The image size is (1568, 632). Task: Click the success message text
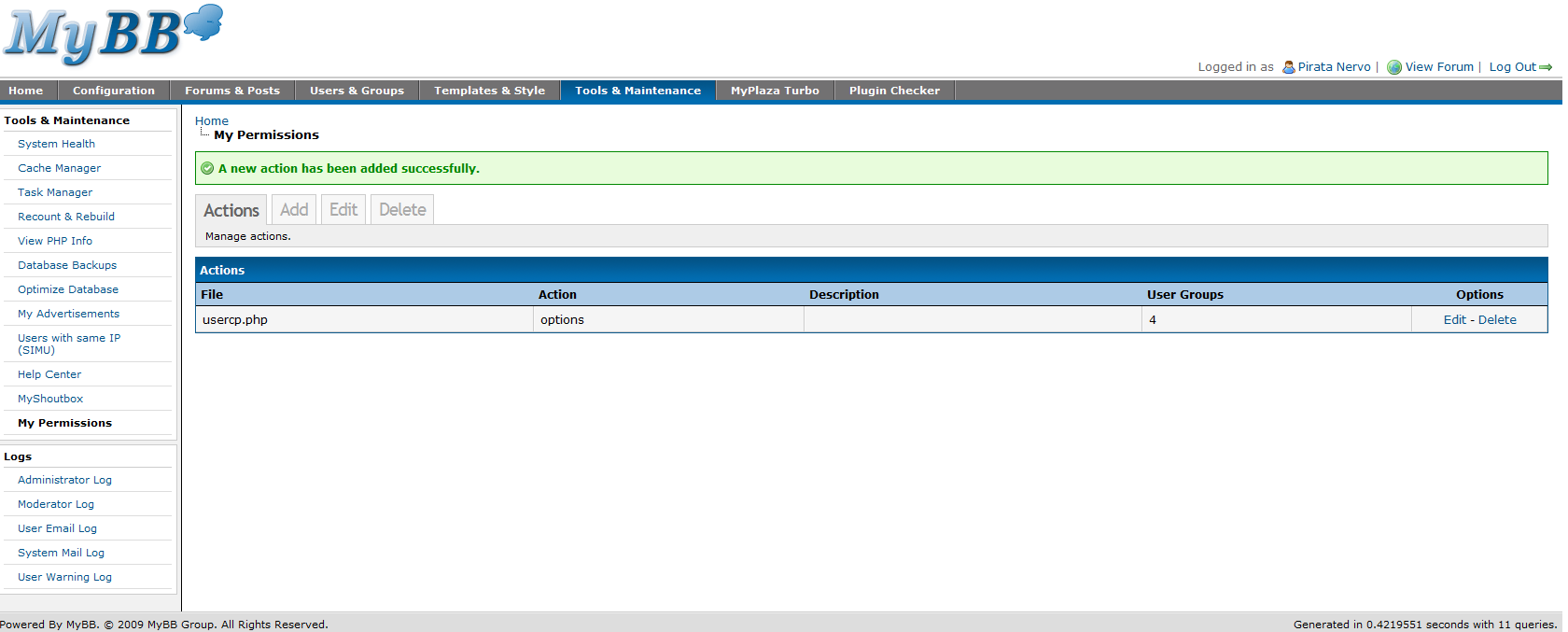pos(349,169)
